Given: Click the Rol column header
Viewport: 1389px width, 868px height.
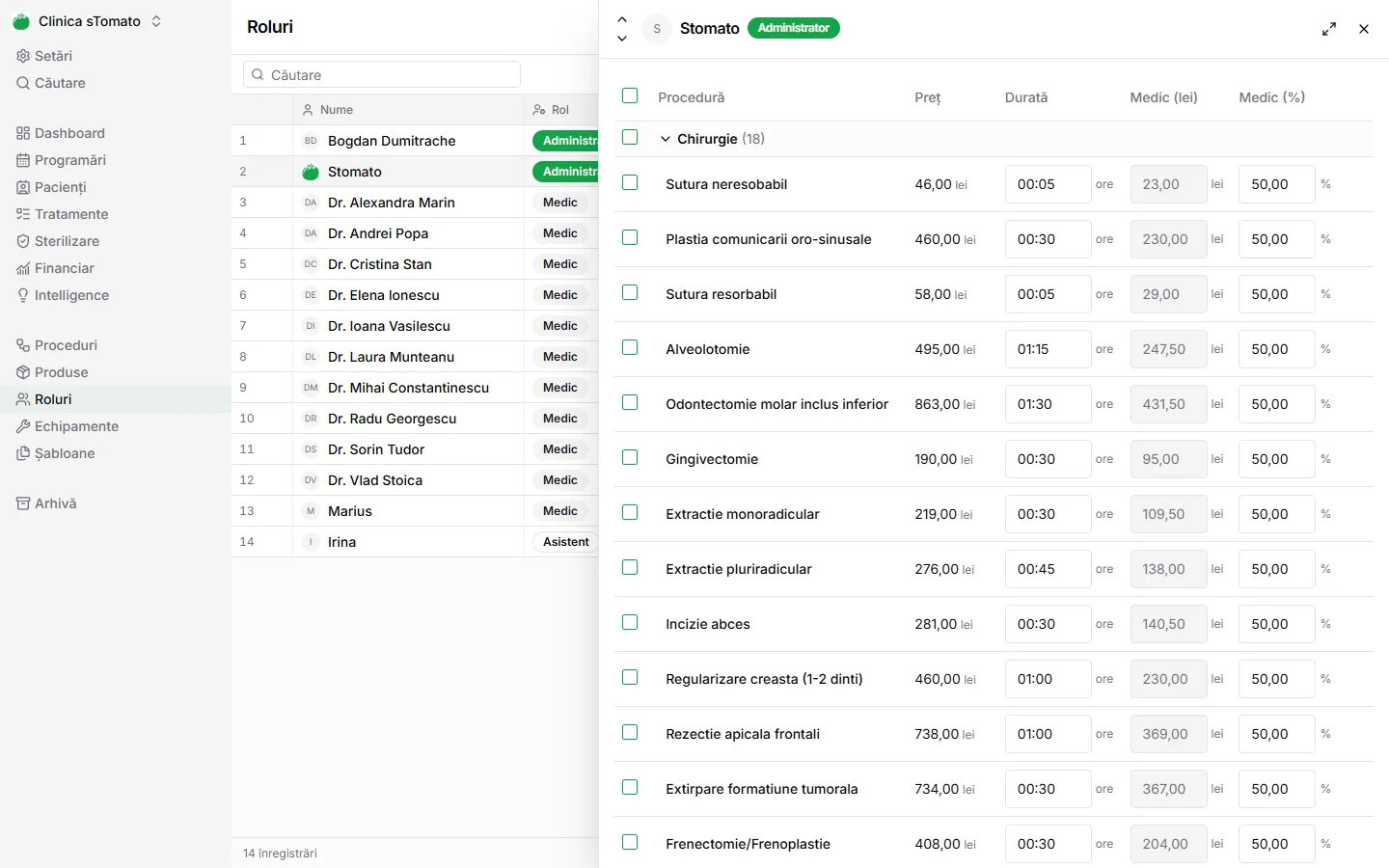Looking at the screenshot, I should [x=559, y=110].
